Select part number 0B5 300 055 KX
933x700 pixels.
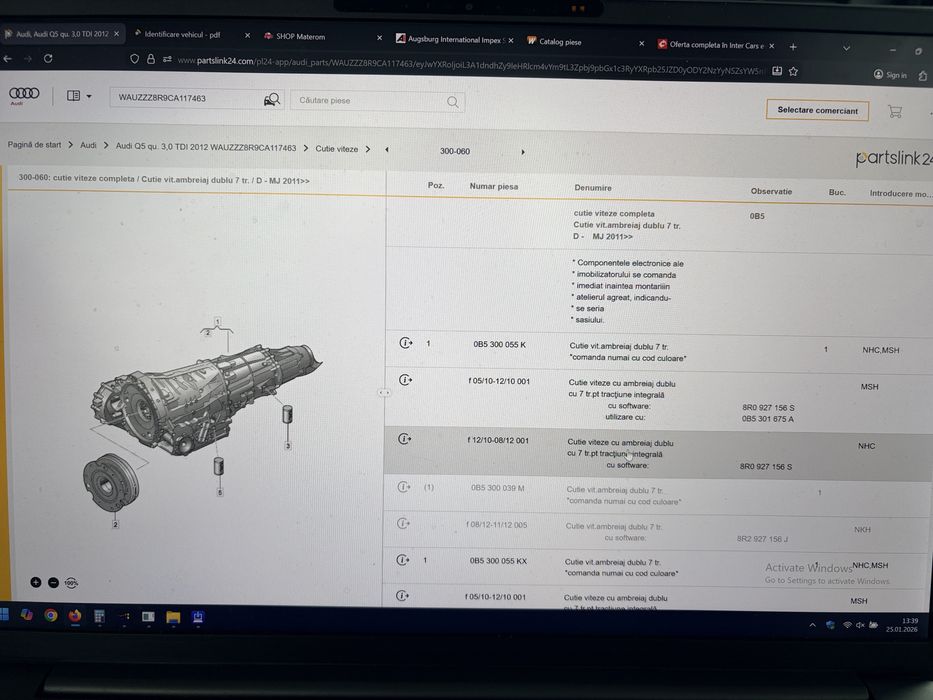[498, 561]
